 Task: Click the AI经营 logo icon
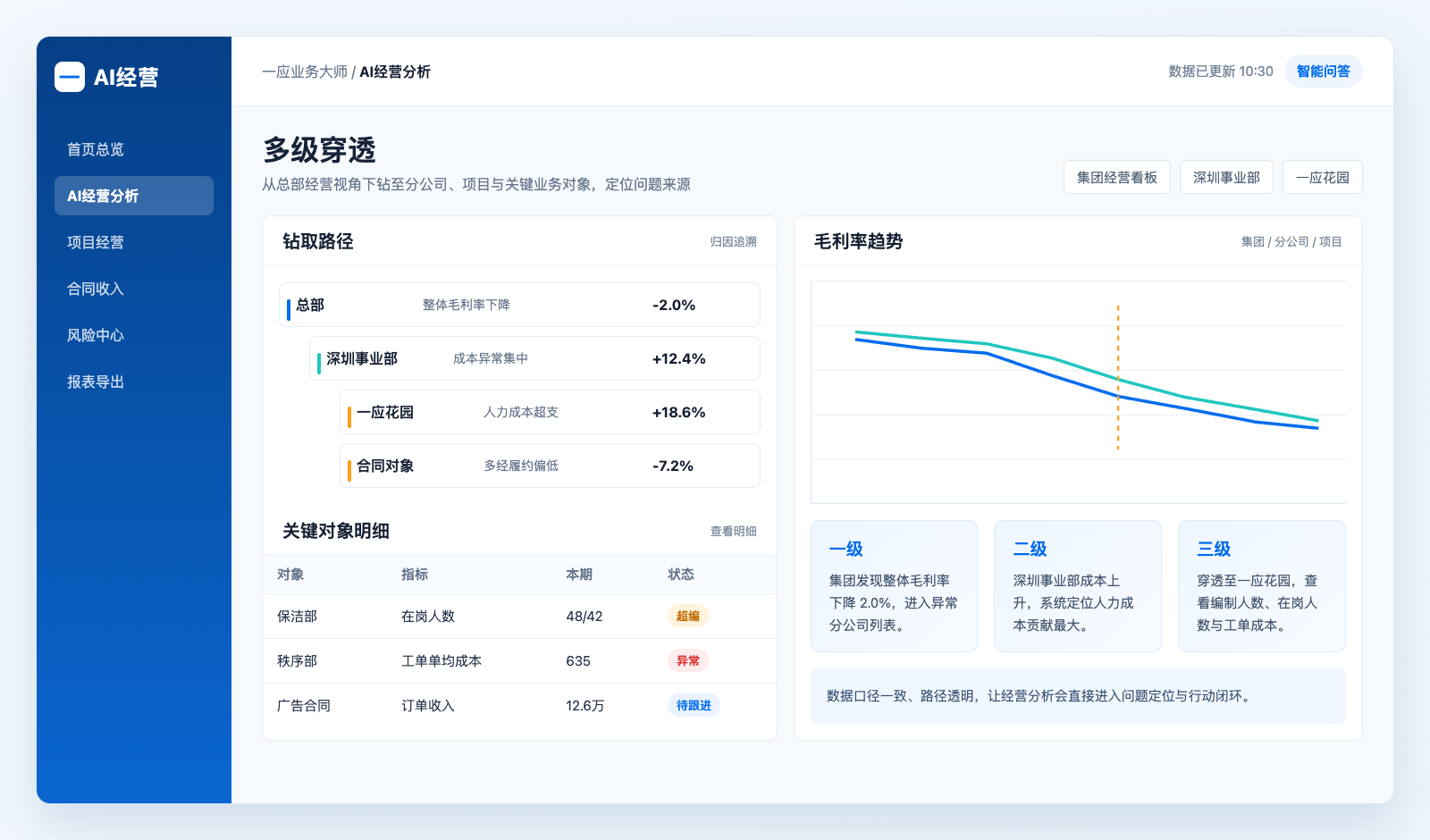[x=70, y=77]
